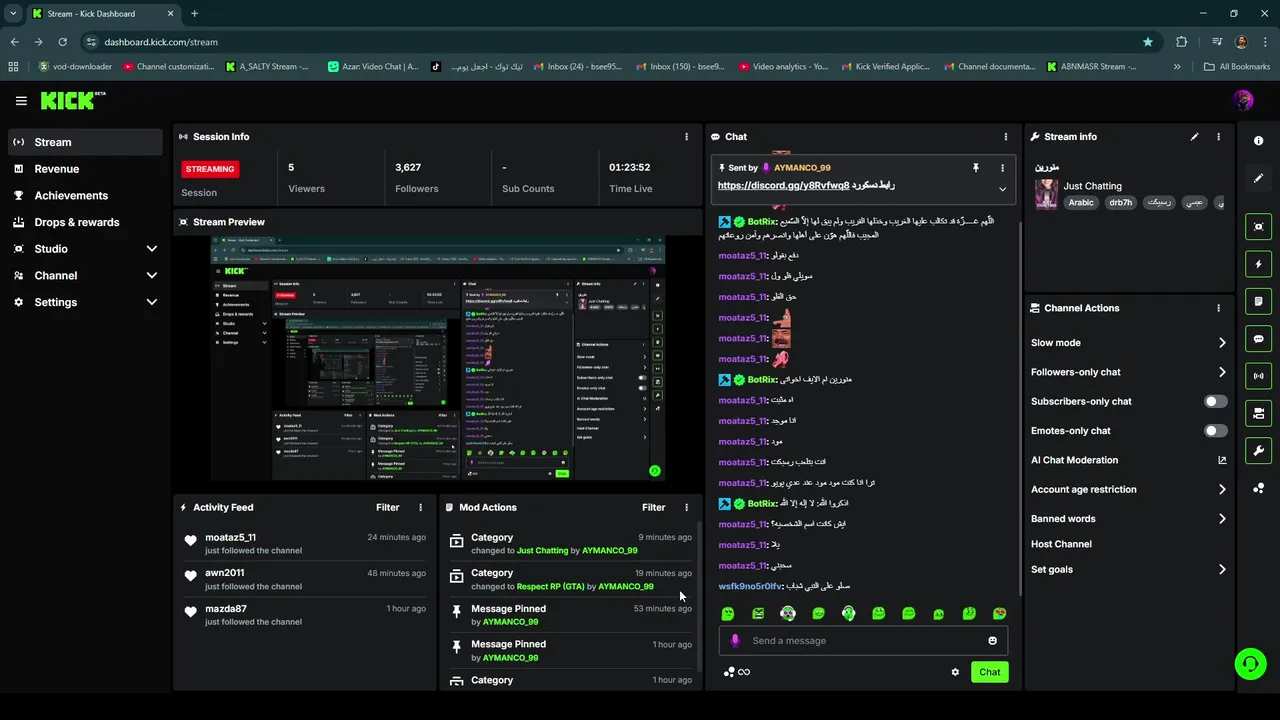Open Followers-only chat options arrow

pyautogui.click(x=1222, y=372)
